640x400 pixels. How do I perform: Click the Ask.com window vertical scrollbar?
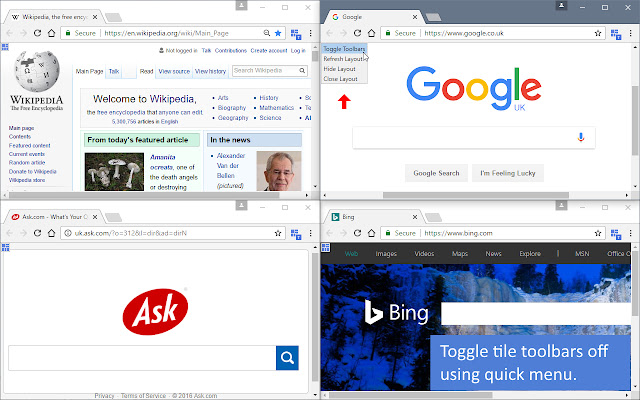(x=315, y=317)
